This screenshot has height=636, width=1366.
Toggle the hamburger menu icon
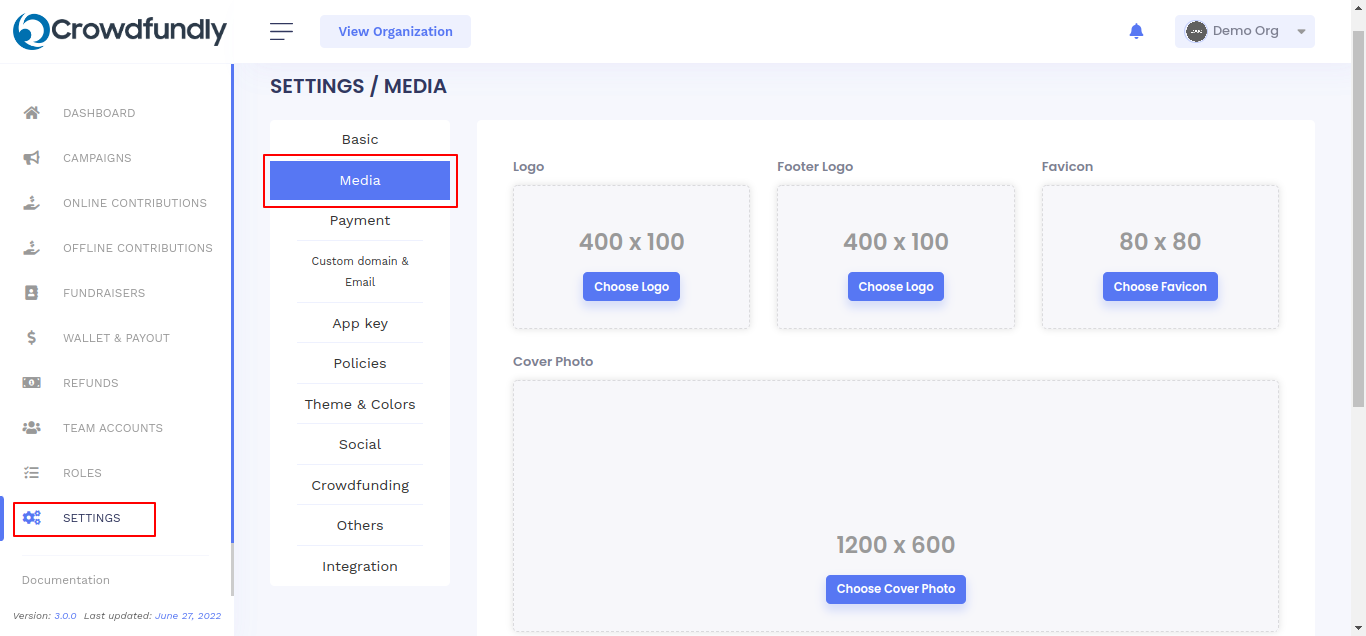click(x=282, y=32)
